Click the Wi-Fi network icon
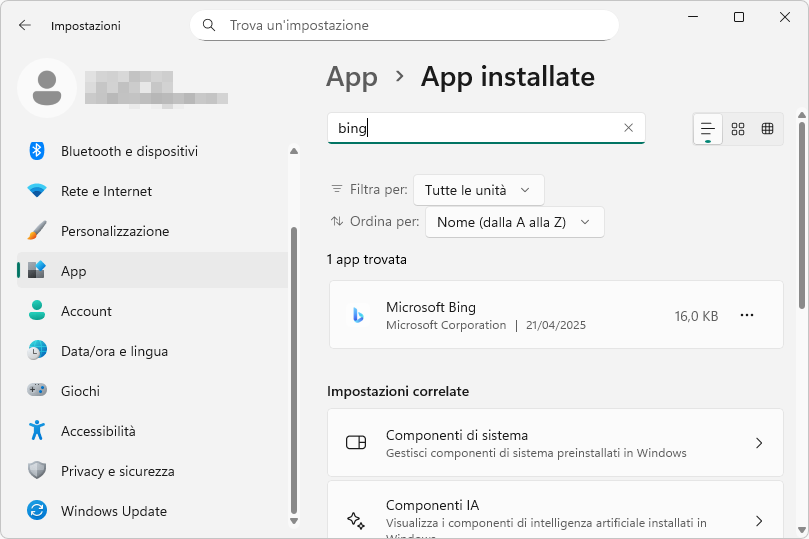Image resolution: width=809 pixels, height=539 pixels. pos(37,191)
